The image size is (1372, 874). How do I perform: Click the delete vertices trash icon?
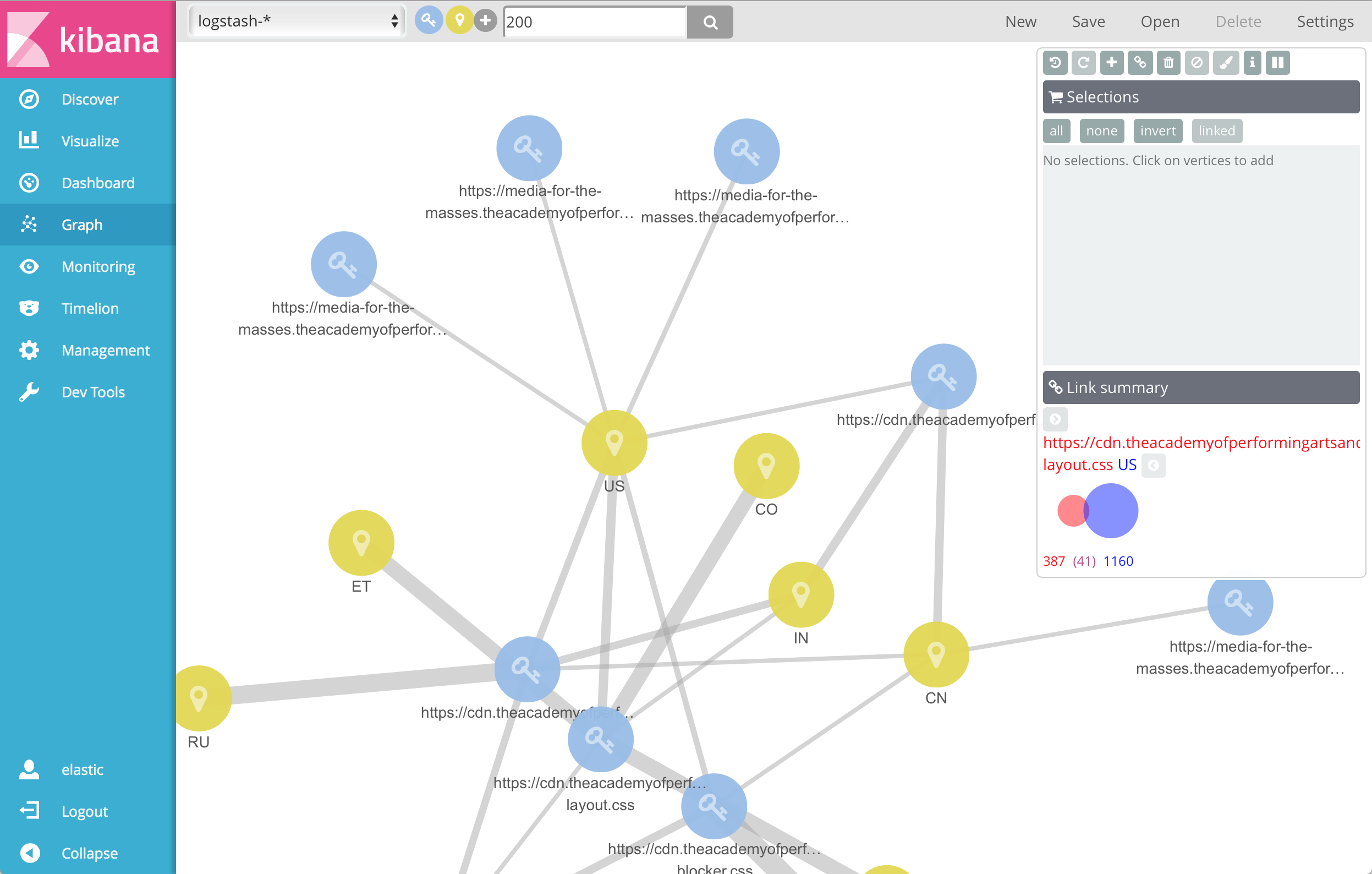1168,63
